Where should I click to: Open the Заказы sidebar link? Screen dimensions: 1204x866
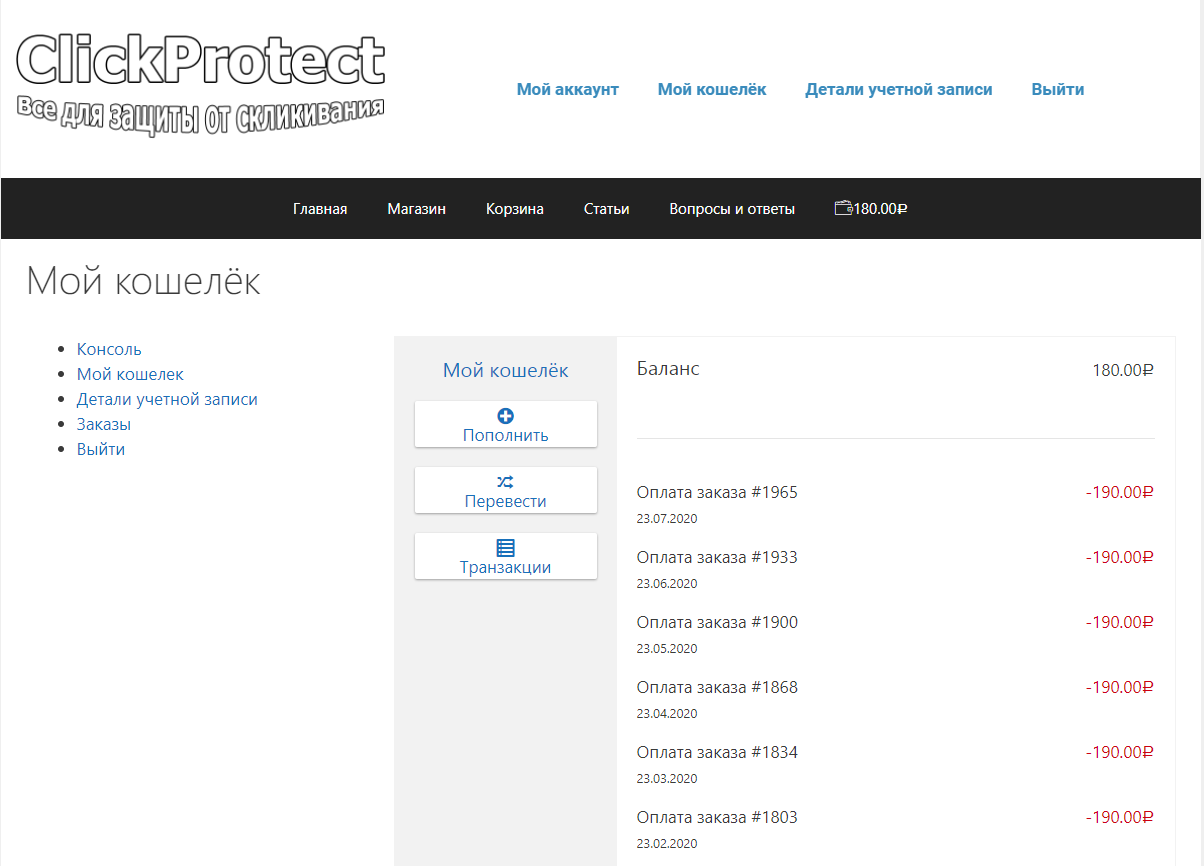coord(104,424)
